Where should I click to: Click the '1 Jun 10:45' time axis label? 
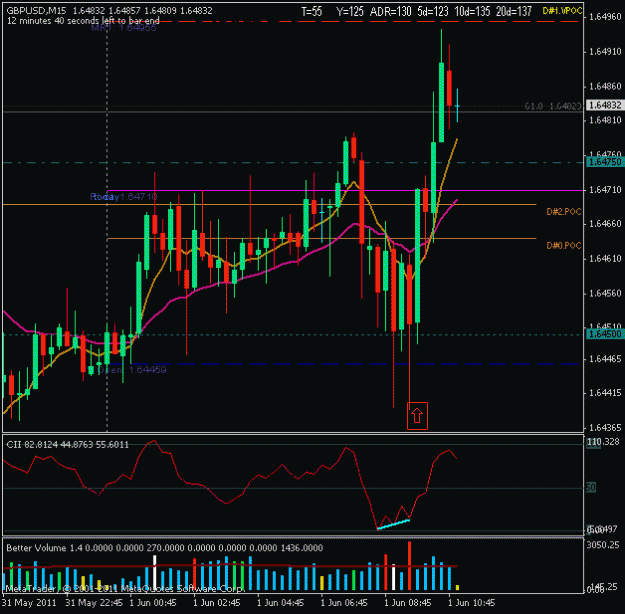click(x=472, y=602)
